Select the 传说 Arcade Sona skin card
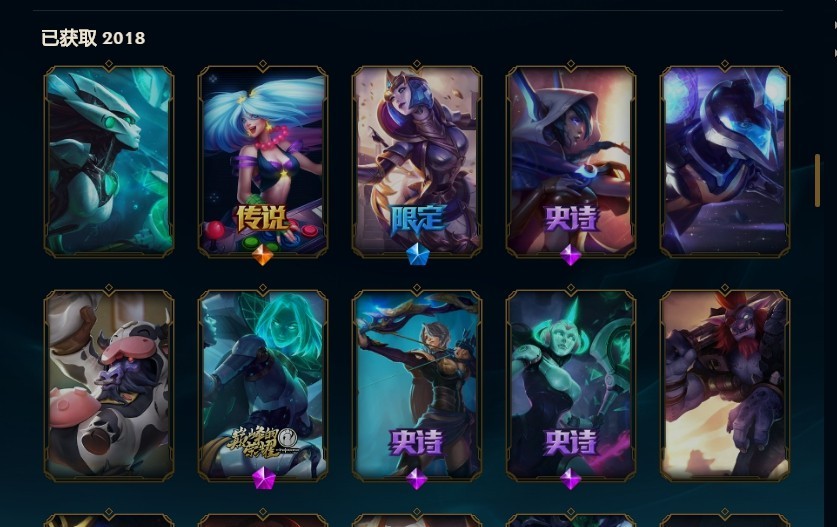The width and height of the screenshot is (837, 527). (x=263, y=161)
